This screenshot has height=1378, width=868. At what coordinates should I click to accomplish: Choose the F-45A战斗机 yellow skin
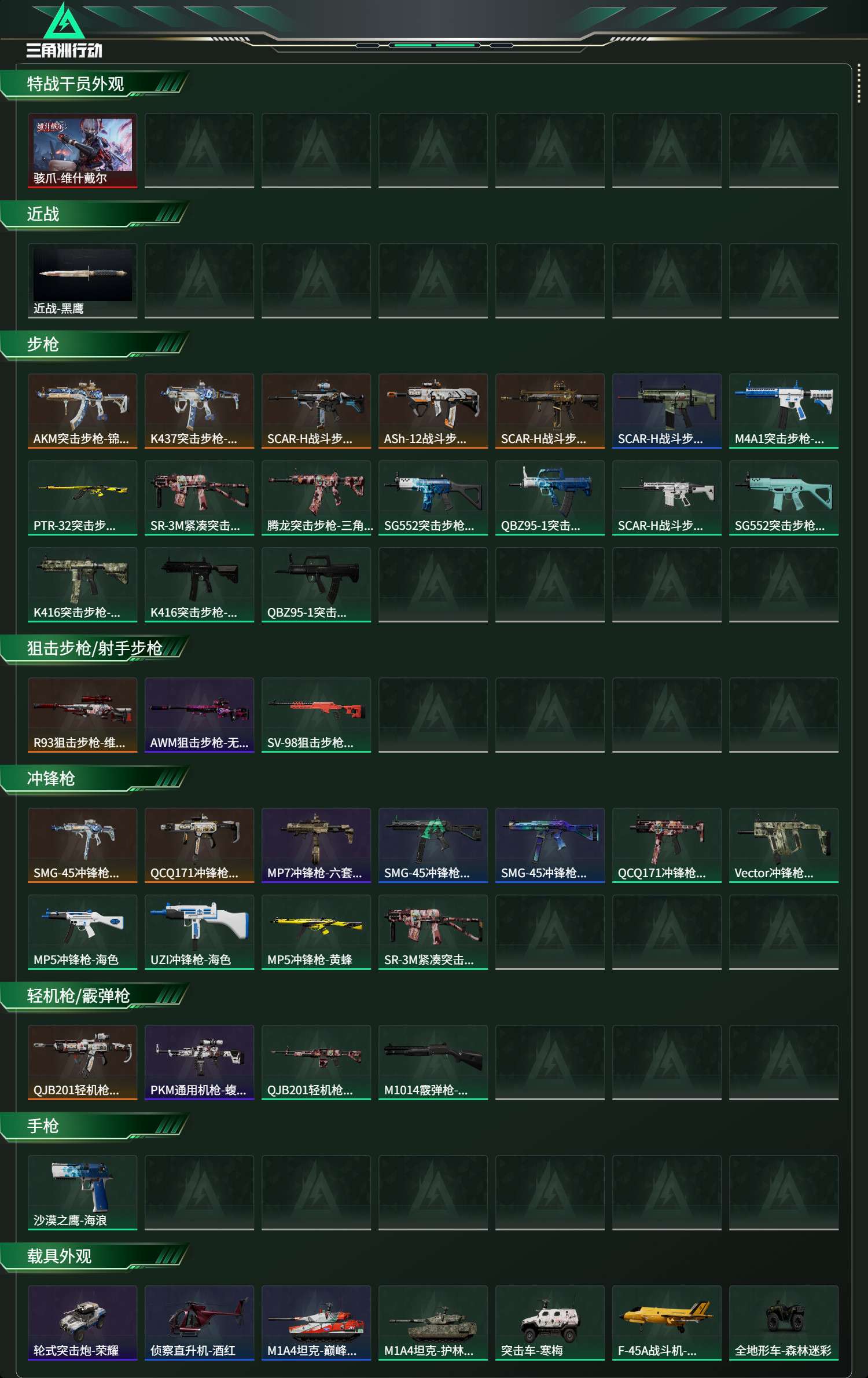click(x=667, y=1323)
